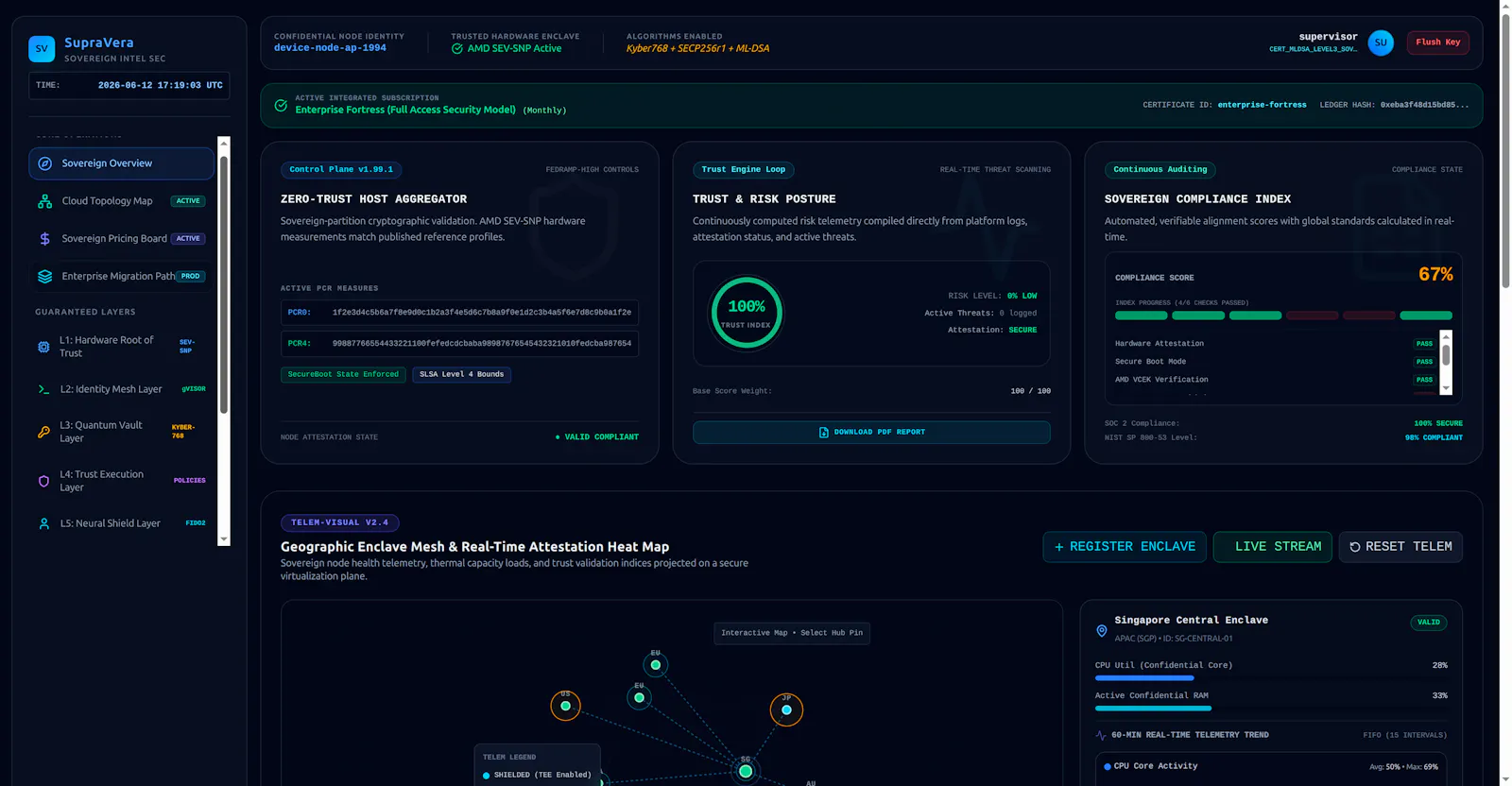The height and width of the screenshot is (786, 1512).
Task: Click the Trust Engine Loop badge
Action: tap(743, 170)
